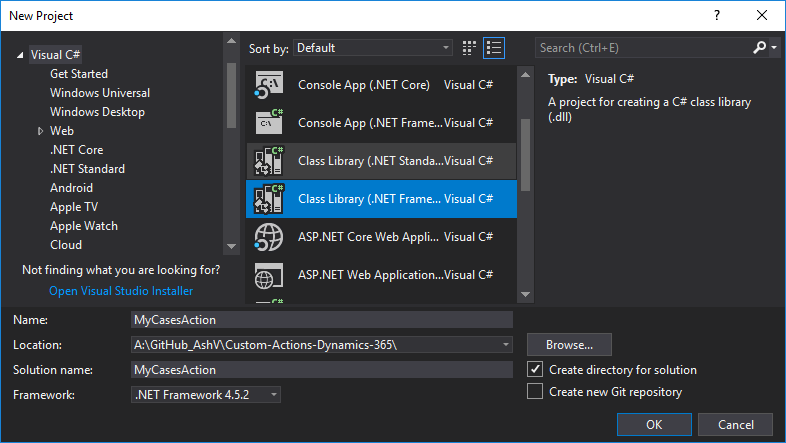Click the Cancel button

click(735, 424)
